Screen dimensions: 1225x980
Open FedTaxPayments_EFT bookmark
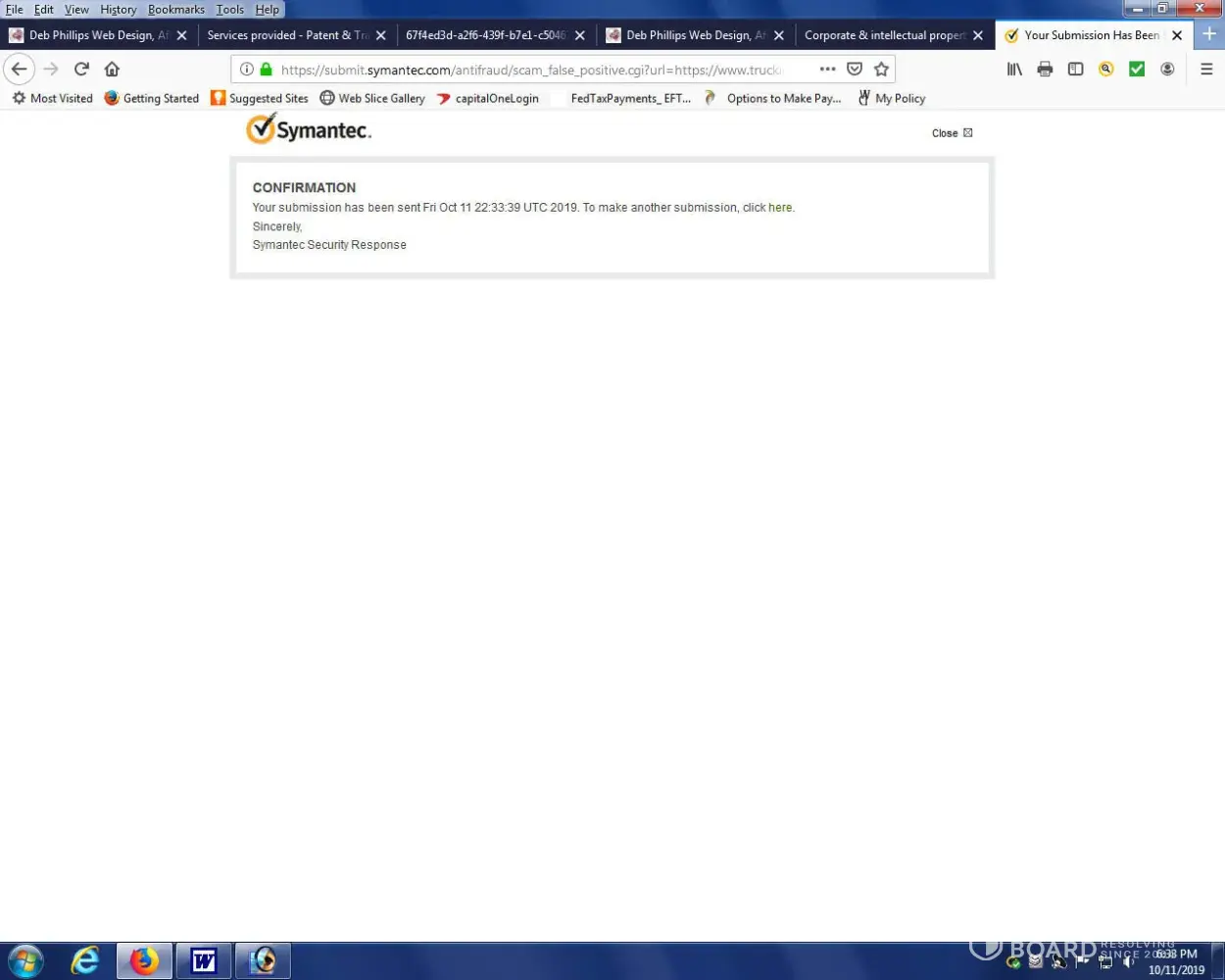tap(630, 98)
